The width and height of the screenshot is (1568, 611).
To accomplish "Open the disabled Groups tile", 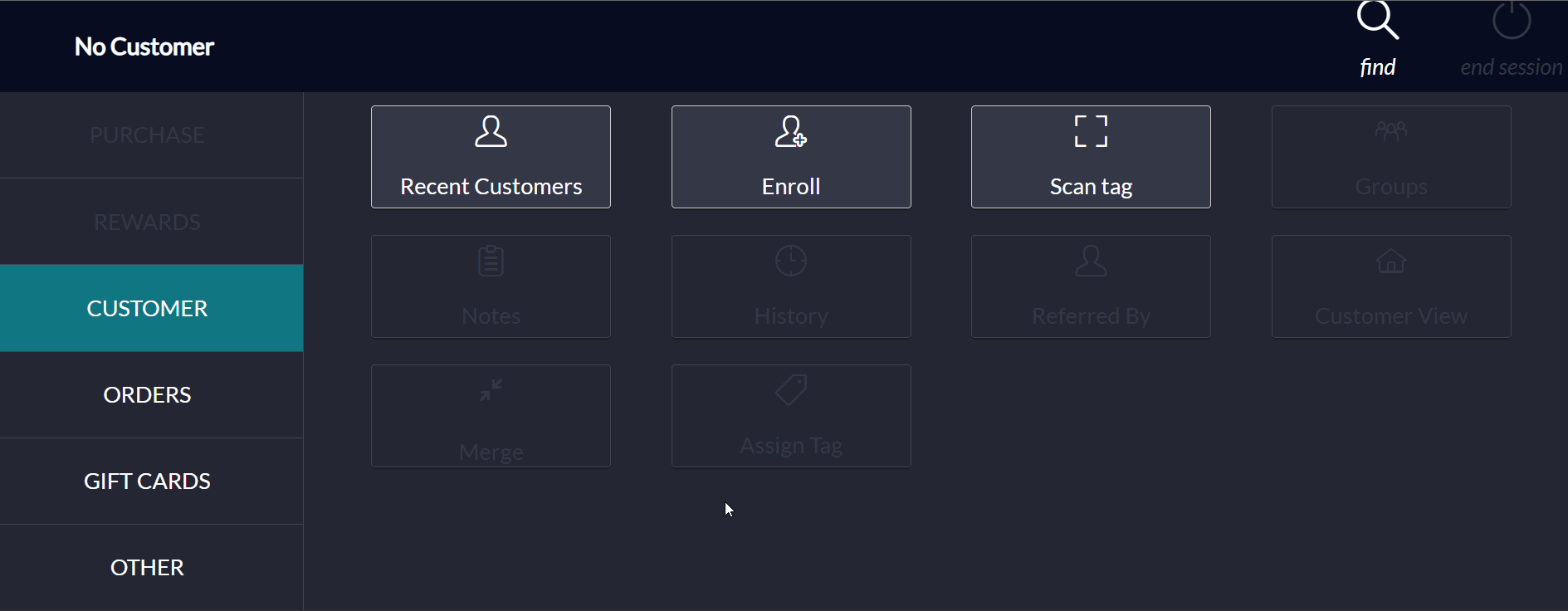I will click(x=1391, y=157).
